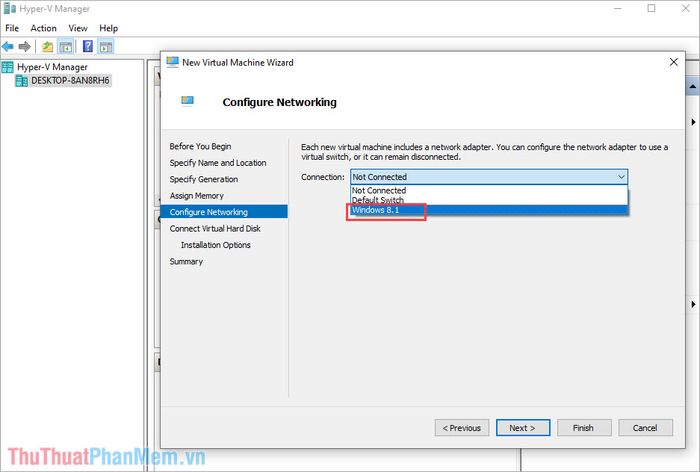Screen dimensions: 700x472
Task: Select Hyper-V Manager root tree node
Action: [x=52, y=67]
